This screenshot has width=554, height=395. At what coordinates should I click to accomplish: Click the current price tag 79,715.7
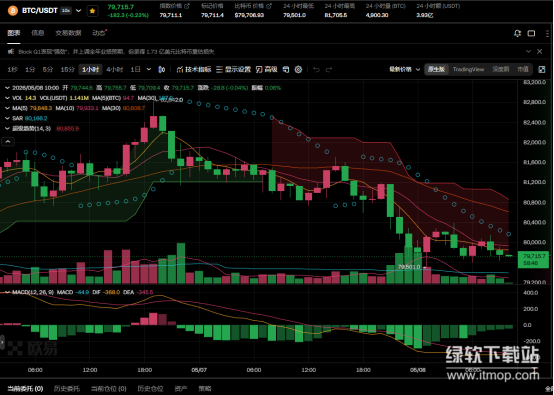(533, 259)
